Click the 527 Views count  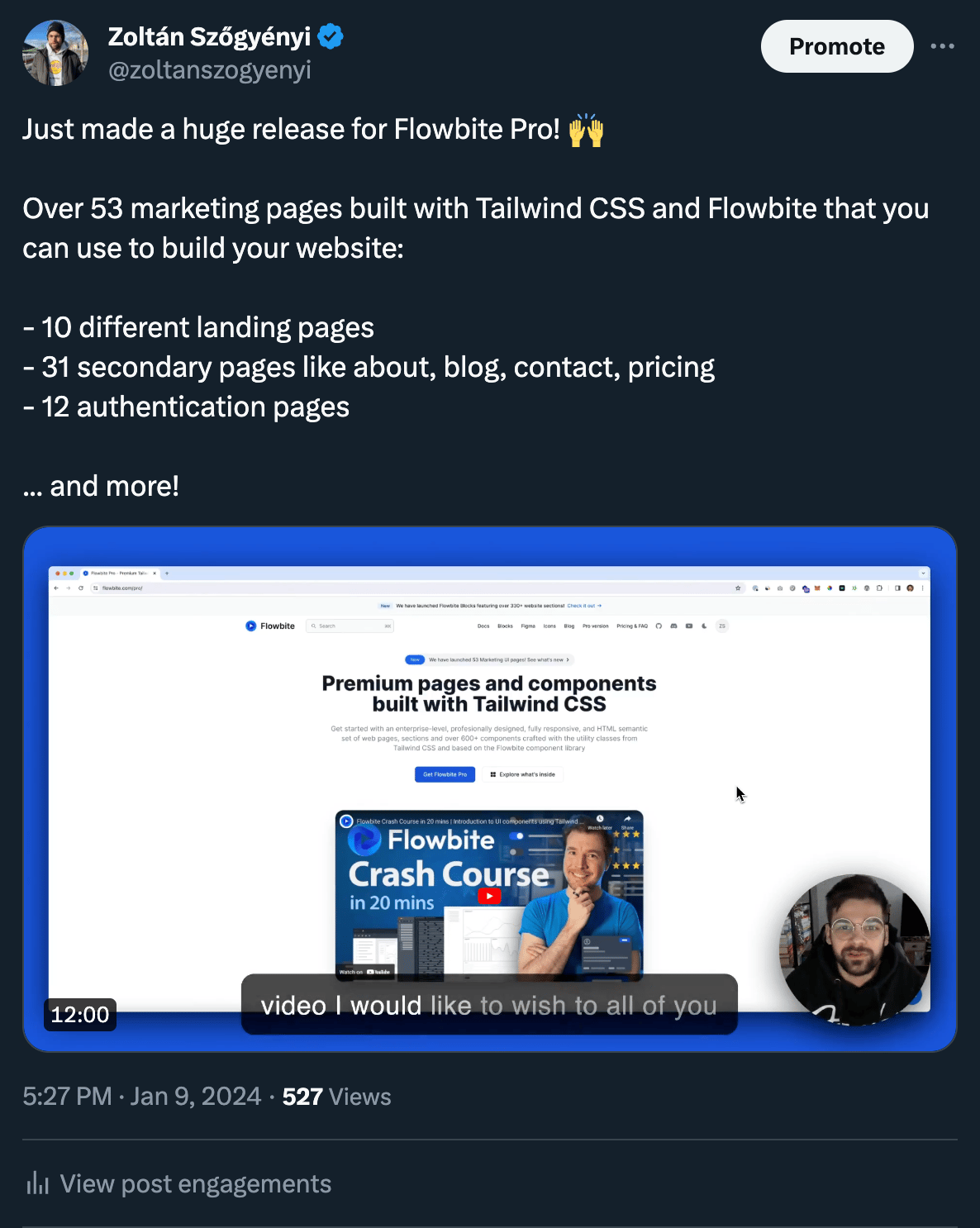pos(336,1097)
